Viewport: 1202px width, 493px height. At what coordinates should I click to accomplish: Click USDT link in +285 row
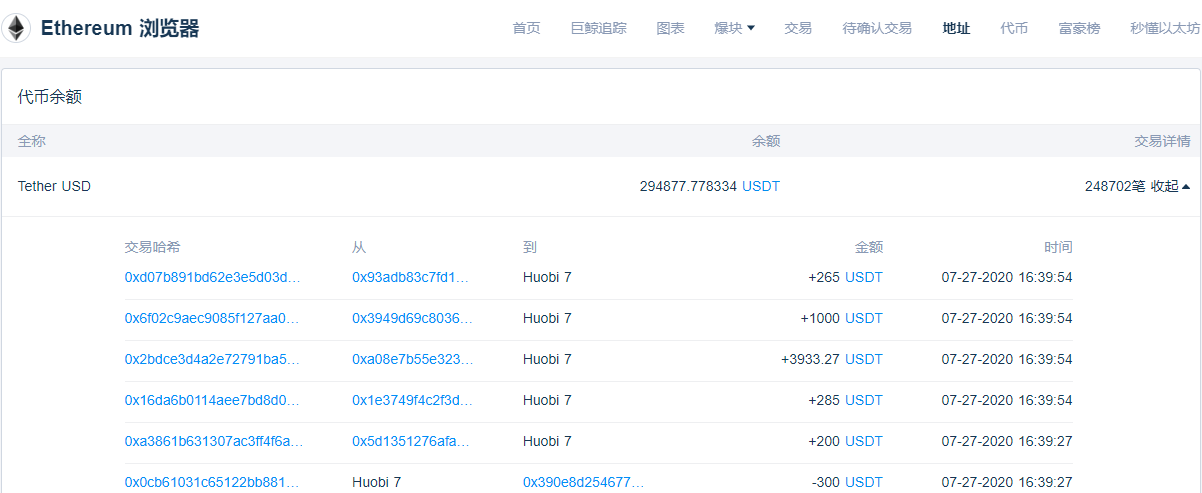tap(864, 400)
